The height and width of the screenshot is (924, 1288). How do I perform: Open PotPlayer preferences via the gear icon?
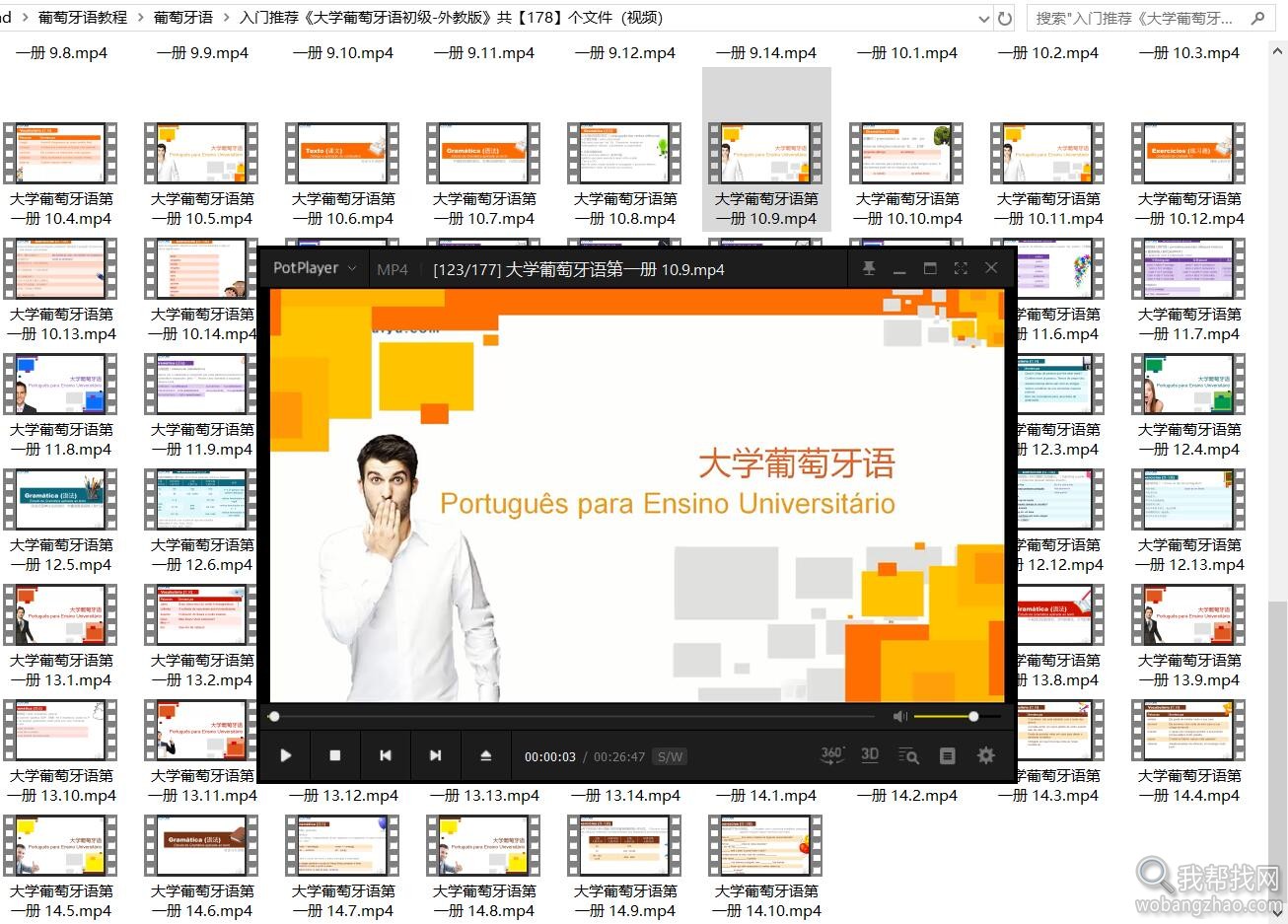pyautogui.click(x=985, y=755)
